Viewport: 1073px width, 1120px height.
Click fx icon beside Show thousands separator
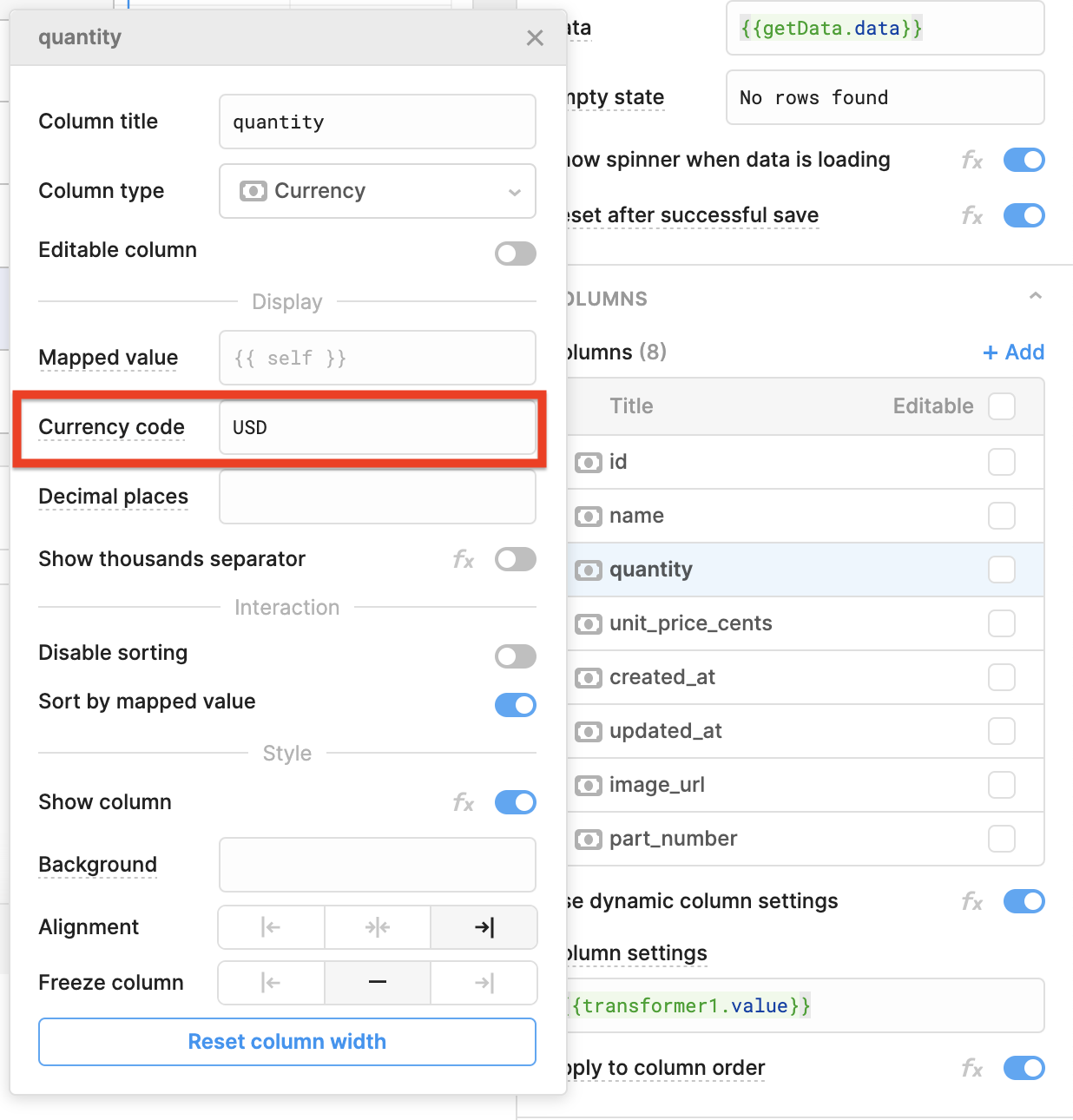tap(464, 560)
